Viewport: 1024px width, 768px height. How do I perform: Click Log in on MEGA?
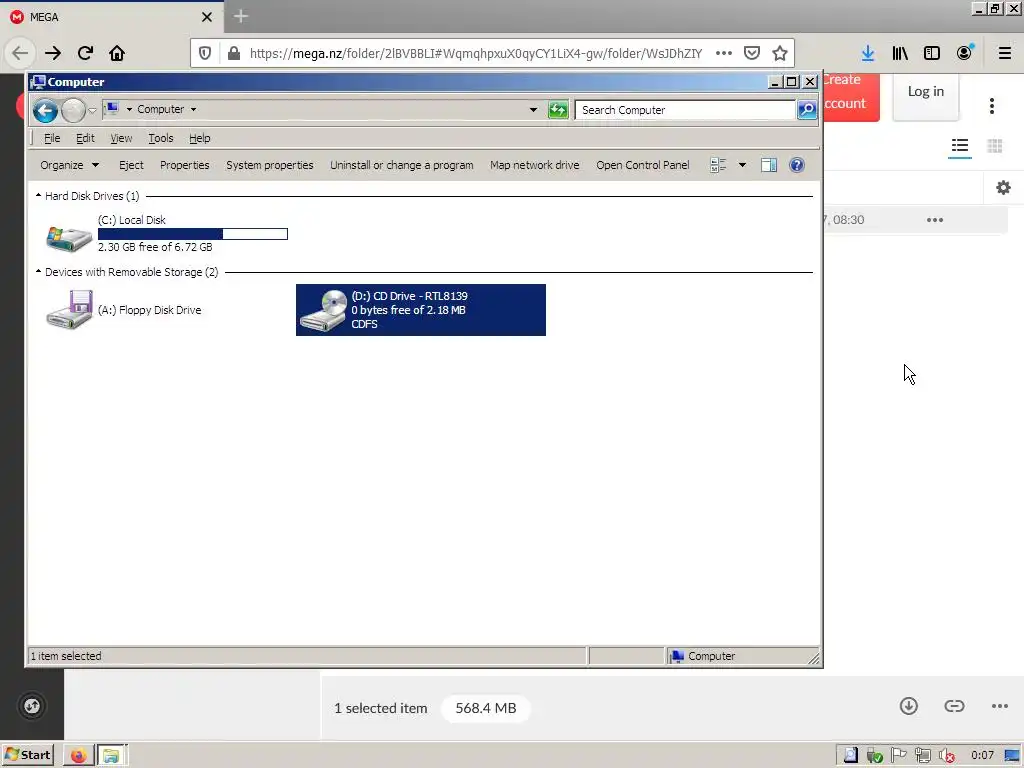925,91
